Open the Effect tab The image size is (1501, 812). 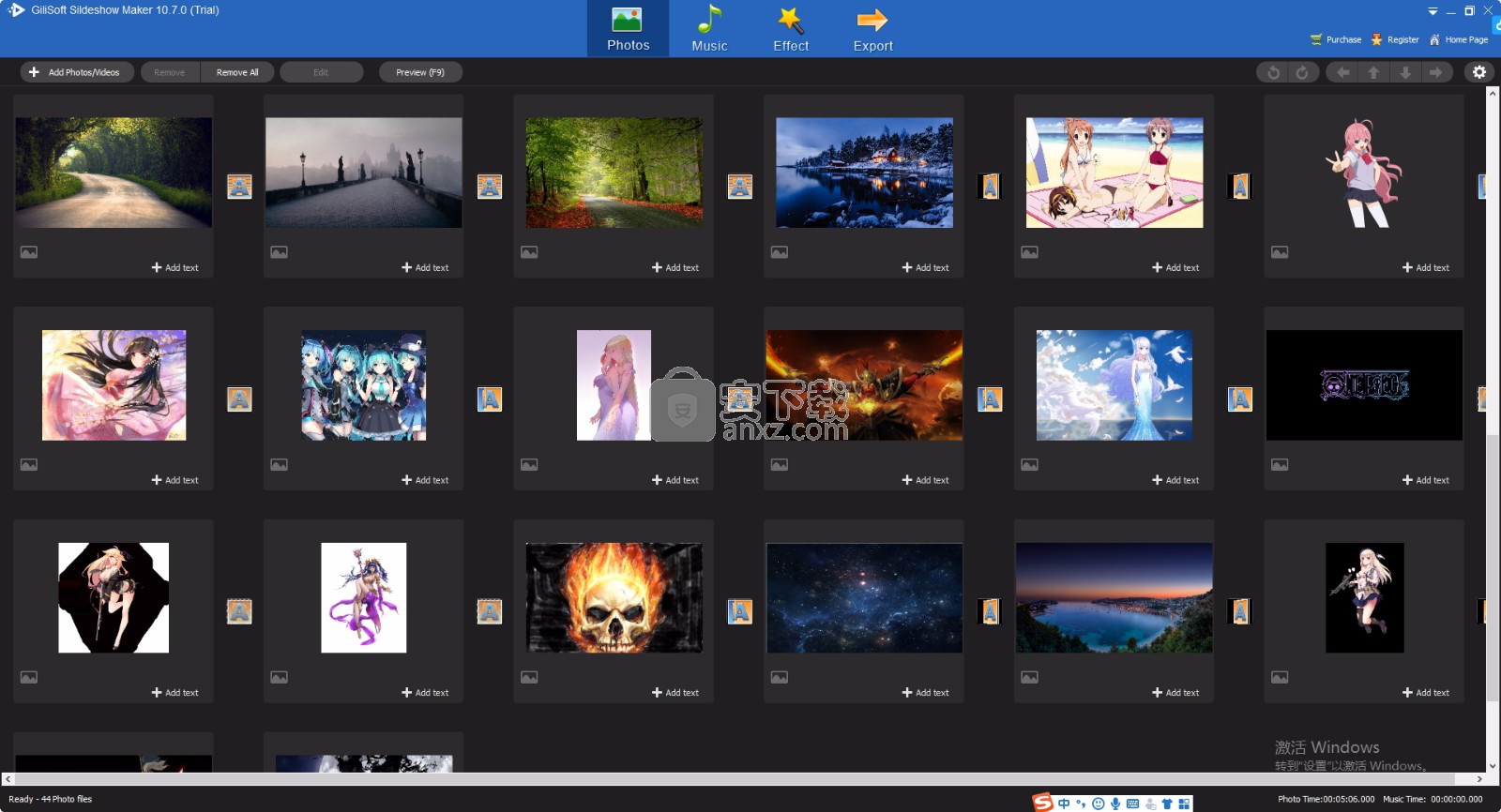(x=791, y=29)
